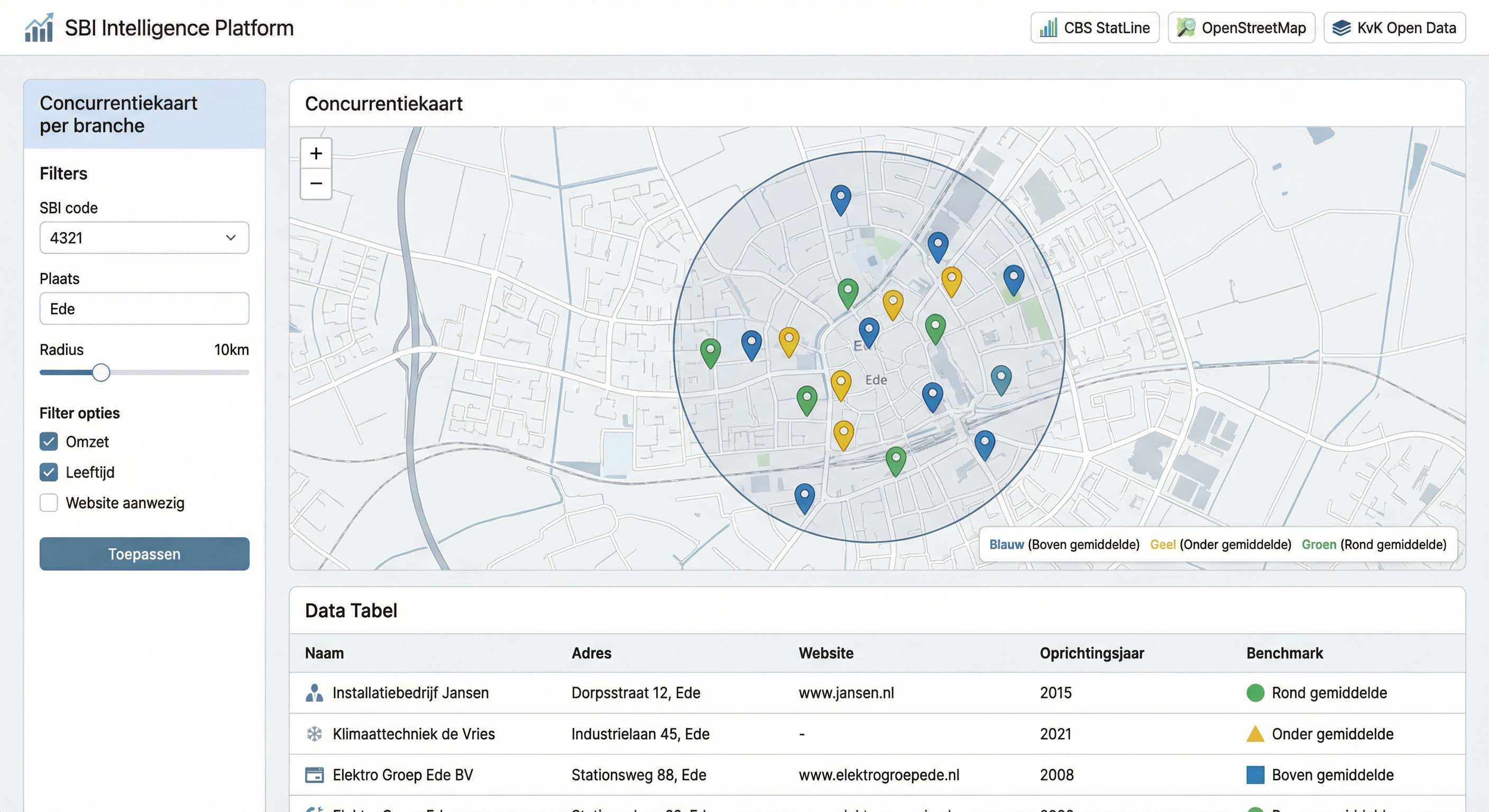
Task: Sort table by the Adres column header
Action: point(591,653)
